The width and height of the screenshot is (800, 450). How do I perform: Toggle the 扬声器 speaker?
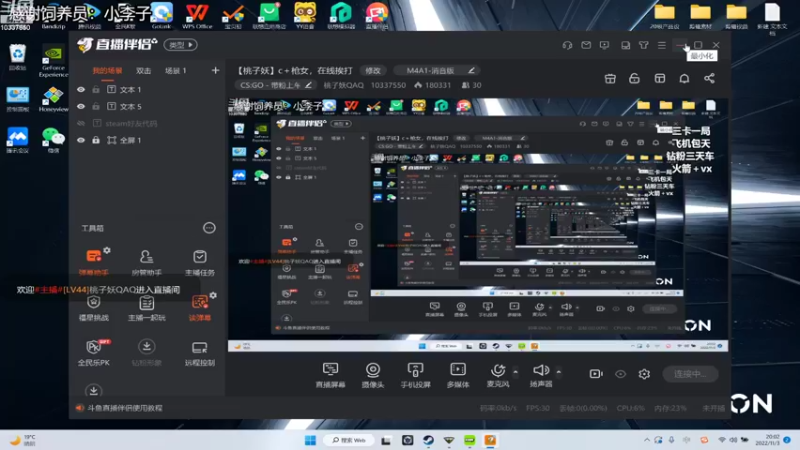click(541, 375)
